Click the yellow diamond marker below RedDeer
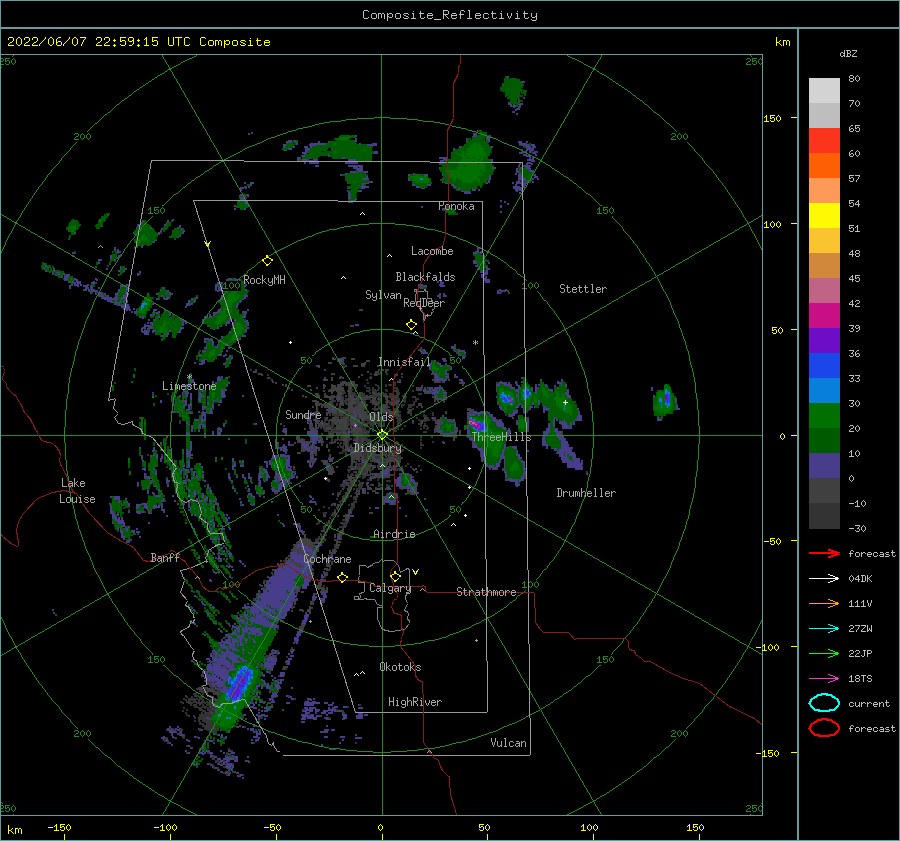 click(412, 324)
